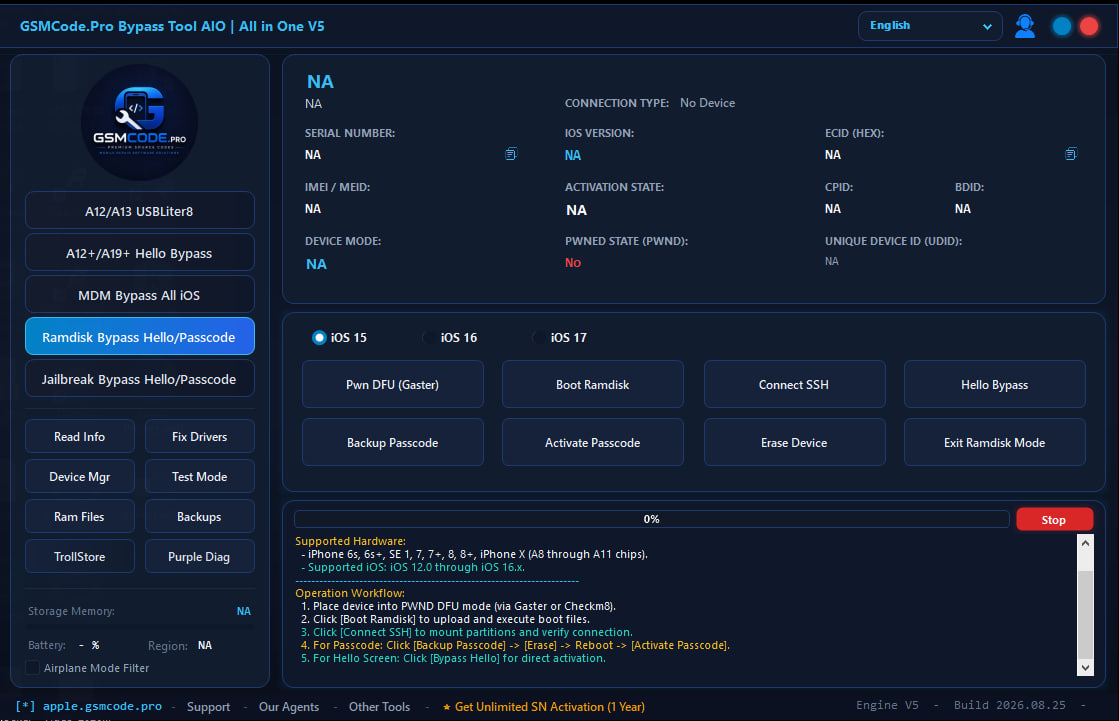Open the Support link
The width and height of the screenshot is (1119, 721).
pyautogui.click(x=208, y=706)
